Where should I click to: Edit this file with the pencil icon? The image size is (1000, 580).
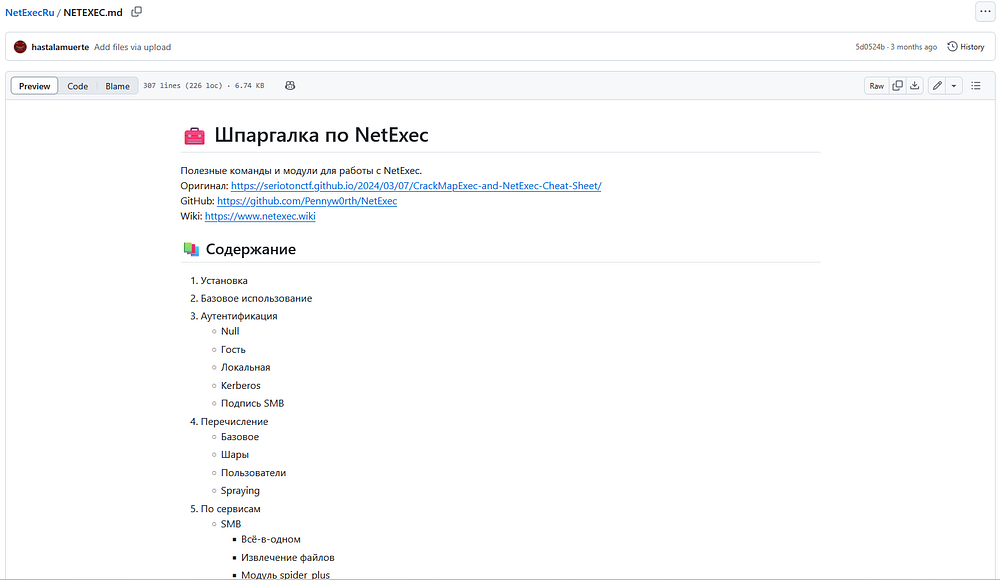pos(937,86)
